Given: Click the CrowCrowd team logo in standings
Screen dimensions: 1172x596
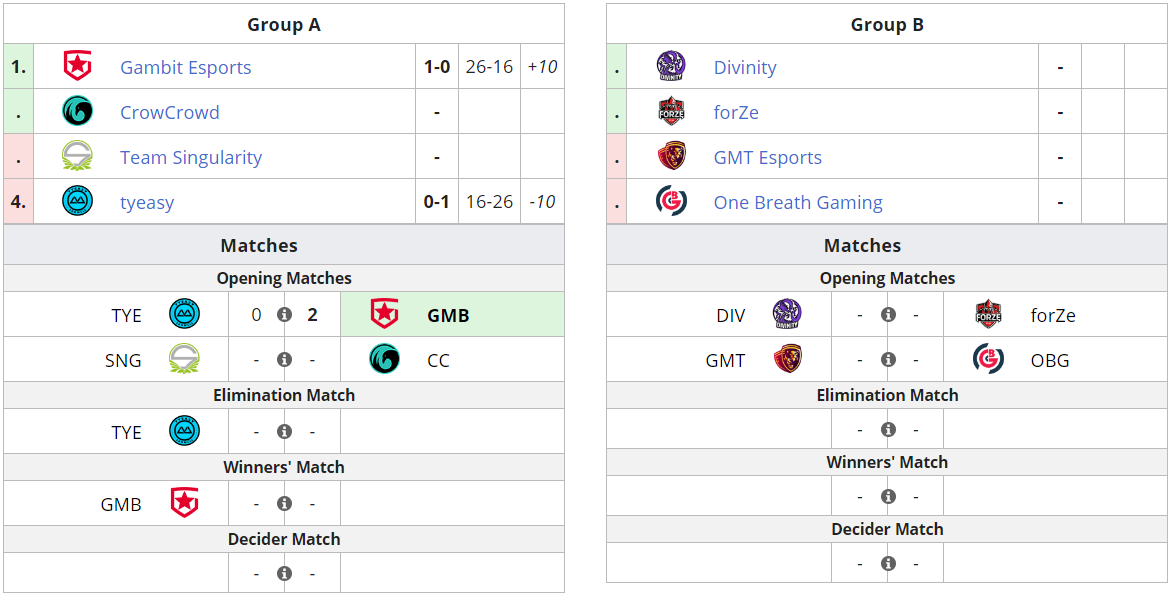Looking at the screenshot, I should 77,111.
